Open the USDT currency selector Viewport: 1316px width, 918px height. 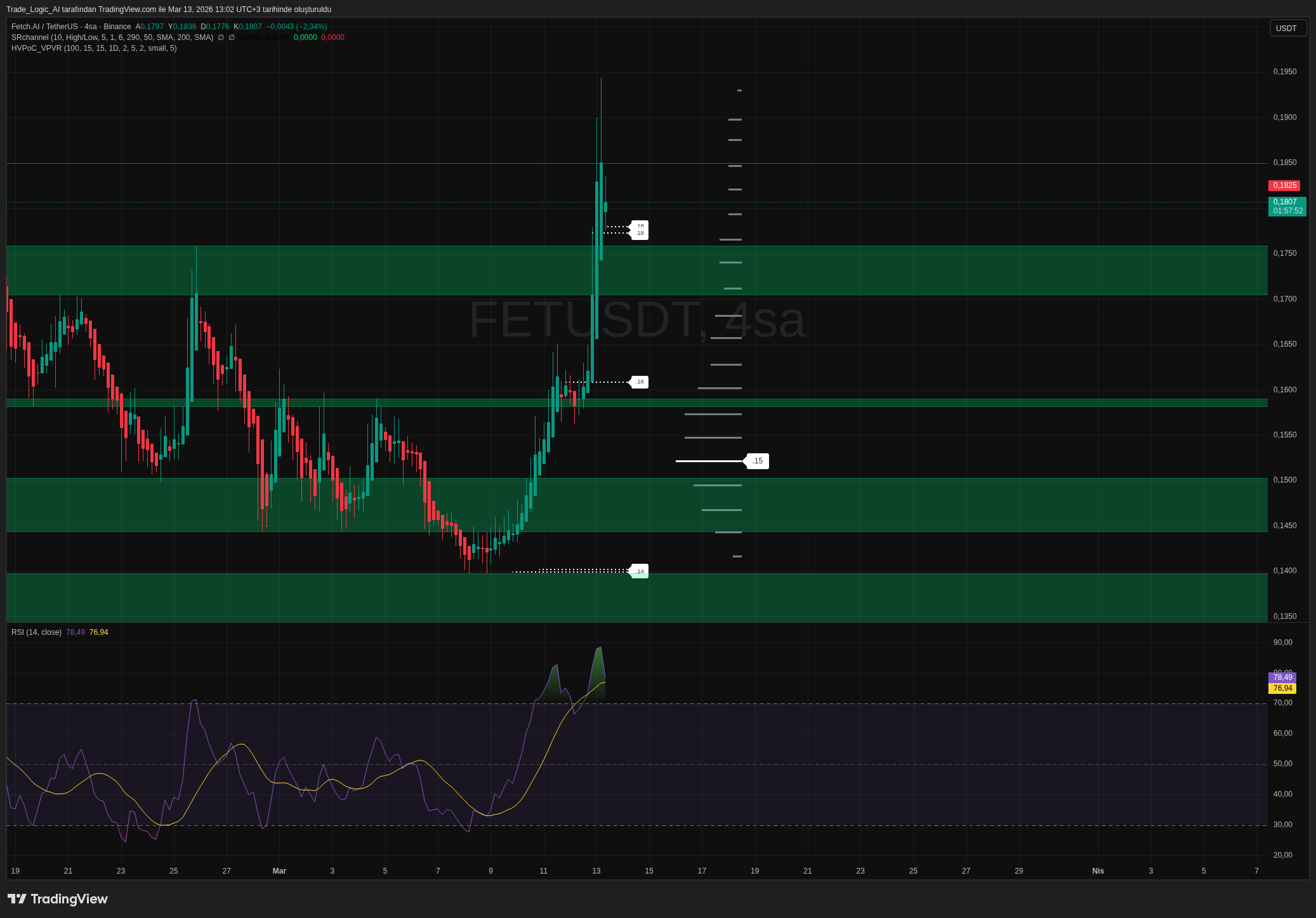[x=1287, y=28]
